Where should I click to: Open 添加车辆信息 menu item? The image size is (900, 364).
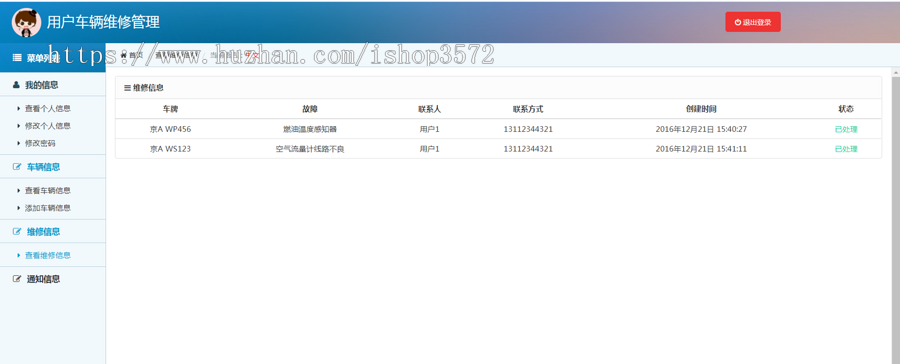click(x=48, y=208)
